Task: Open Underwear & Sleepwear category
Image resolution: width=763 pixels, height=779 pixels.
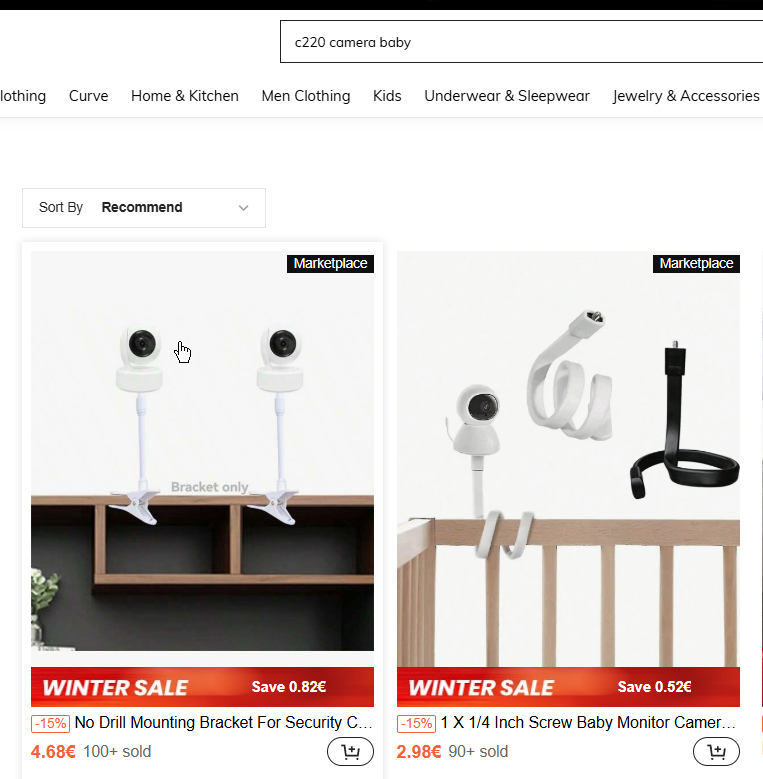Action: pyautogui.click(x=507, y=96)
